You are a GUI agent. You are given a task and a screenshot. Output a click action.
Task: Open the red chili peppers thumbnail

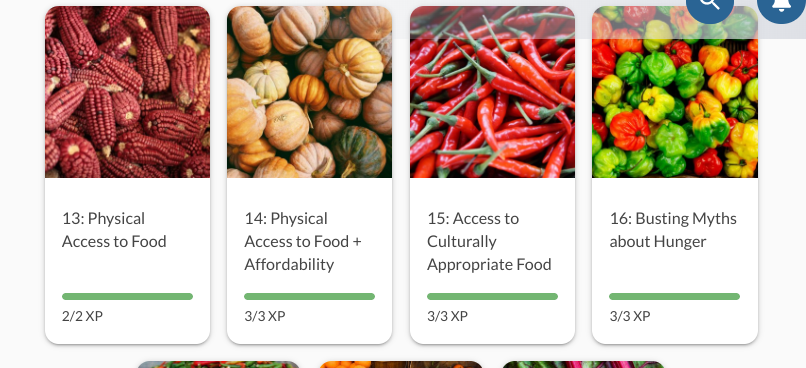click(x=492, y=92)
